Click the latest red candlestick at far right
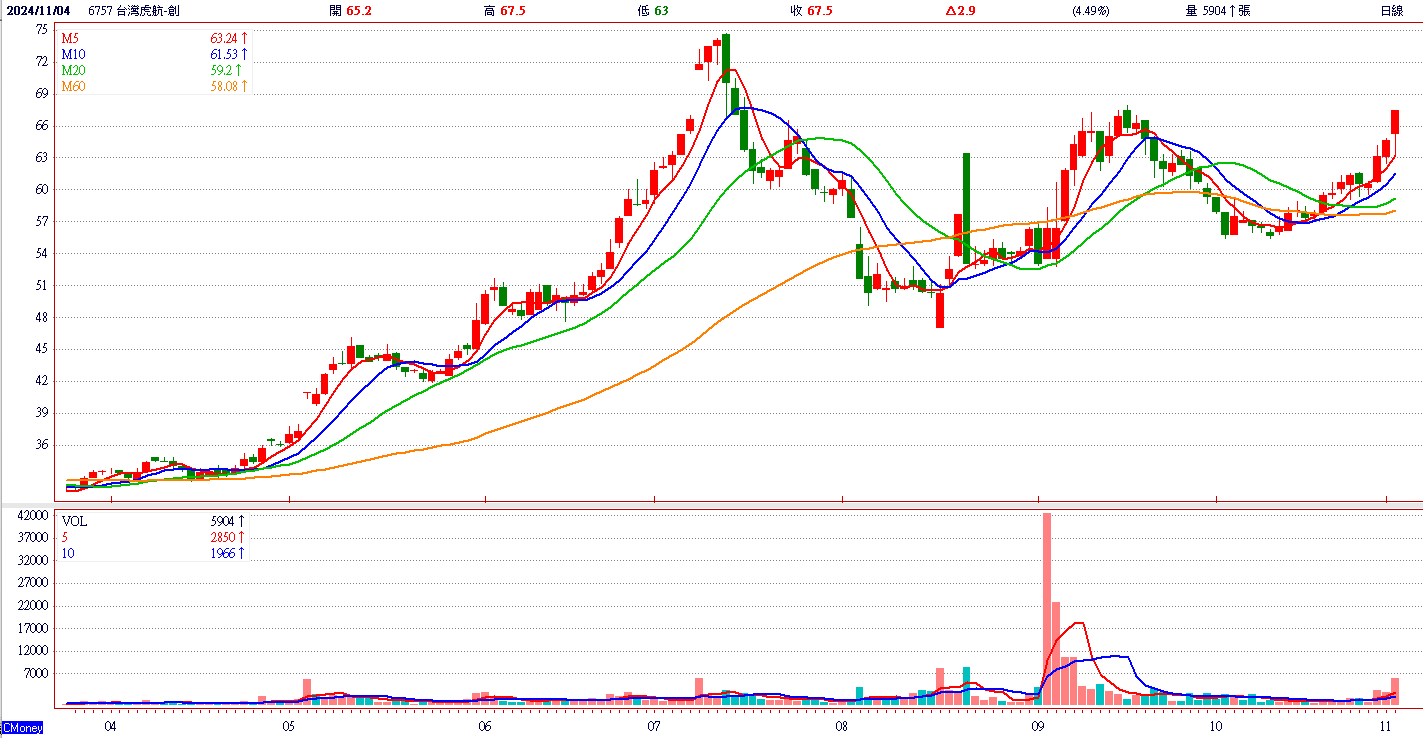The height and width of the screenshot is (738, 1423). tap(1395, 121)
